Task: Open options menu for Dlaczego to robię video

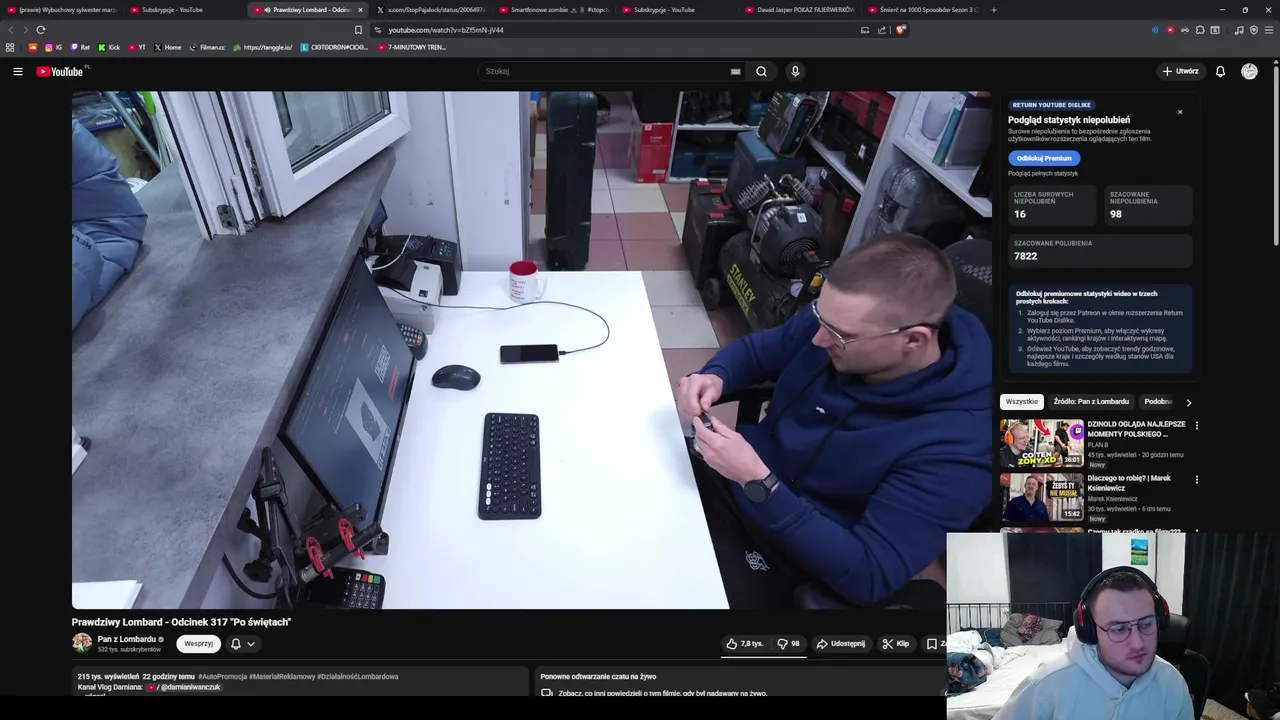Action: tap(1196, 479)
